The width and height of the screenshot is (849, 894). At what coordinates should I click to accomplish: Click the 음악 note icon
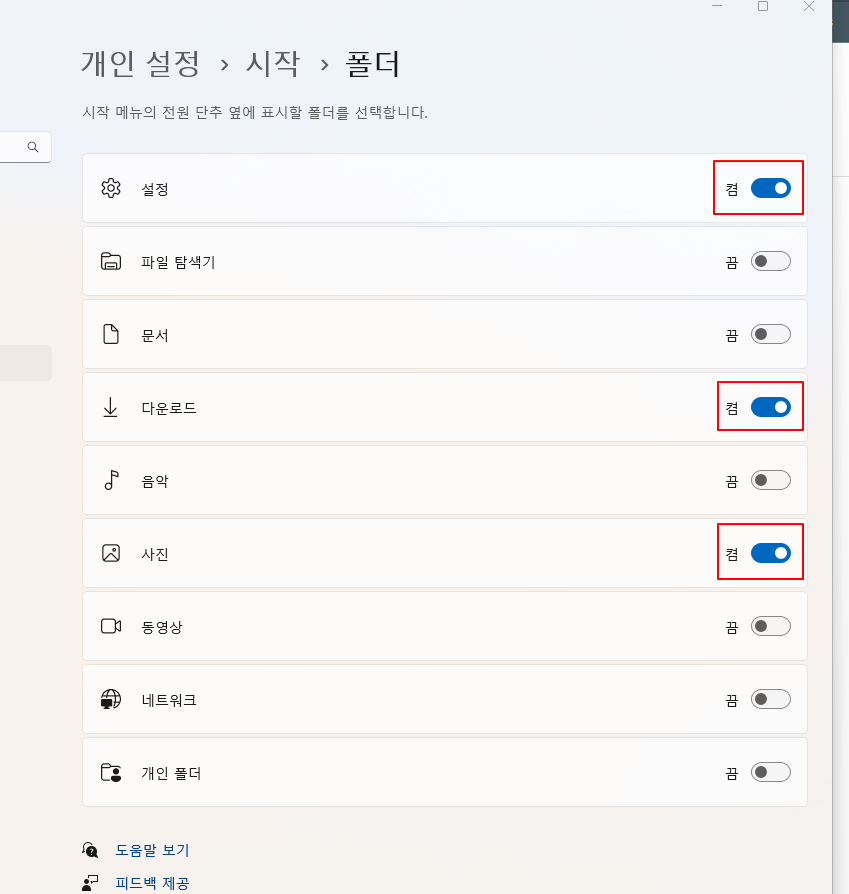tap(111, 480)
